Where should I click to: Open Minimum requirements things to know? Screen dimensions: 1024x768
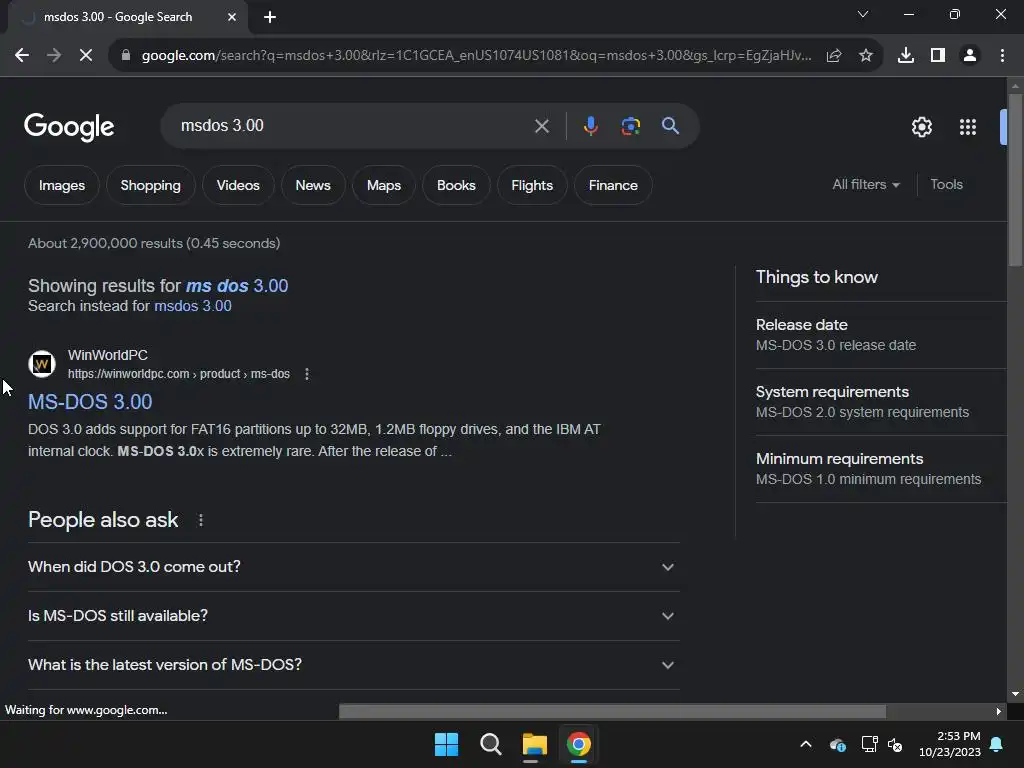coord(881,469)
